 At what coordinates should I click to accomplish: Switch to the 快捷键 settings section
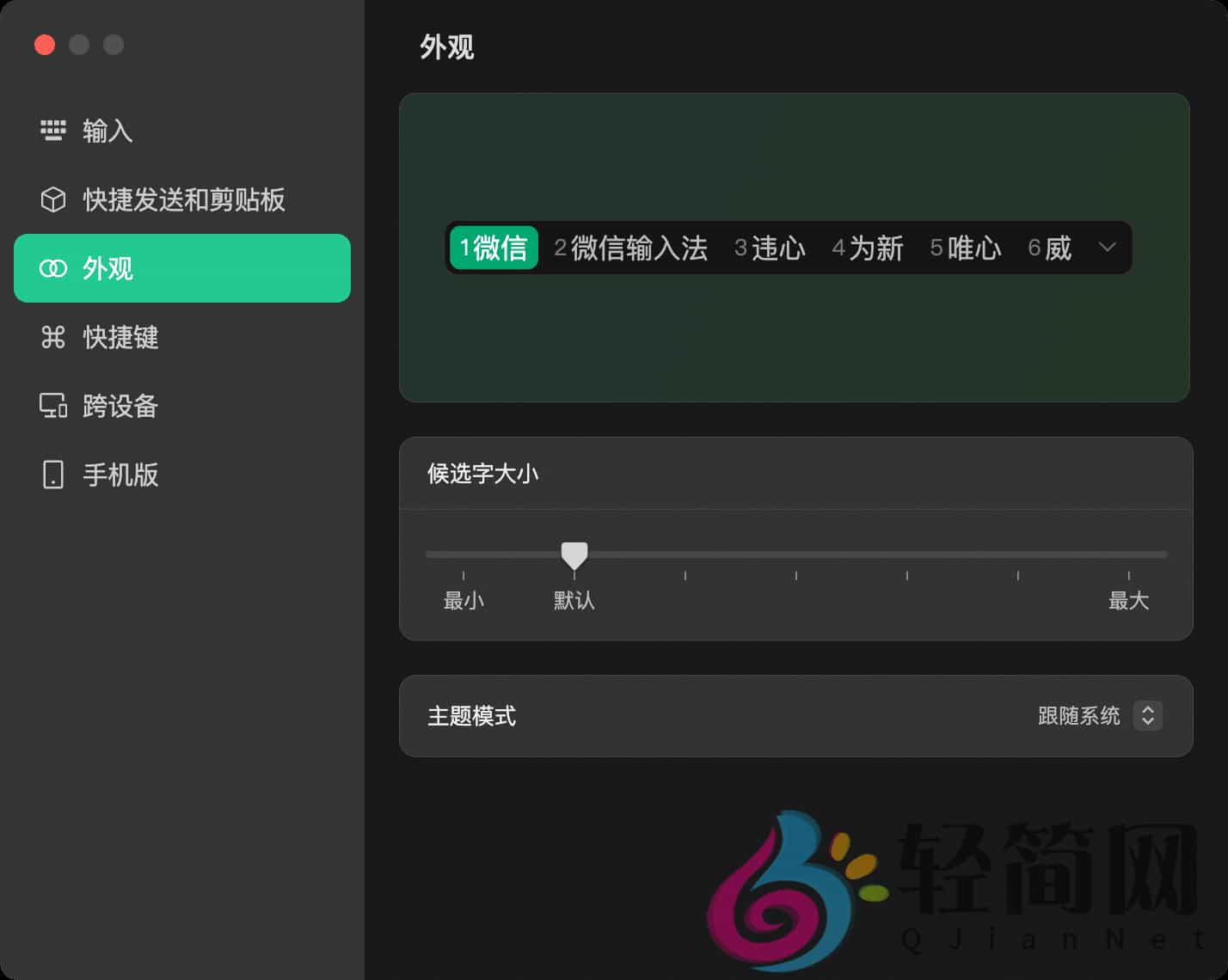(x=120, y=338)
